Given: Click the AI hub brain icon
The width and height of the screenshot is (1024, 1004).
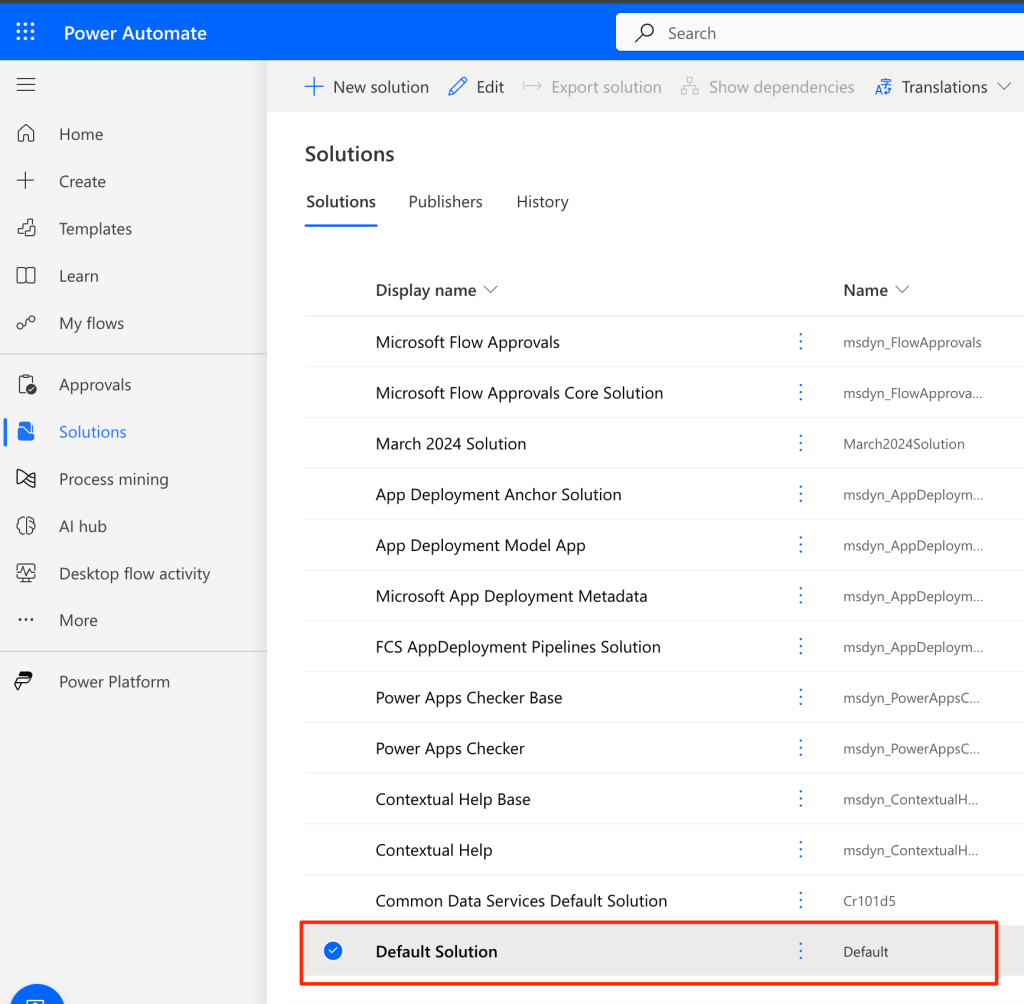Looking at the screenshot, I should coord(26,526).
